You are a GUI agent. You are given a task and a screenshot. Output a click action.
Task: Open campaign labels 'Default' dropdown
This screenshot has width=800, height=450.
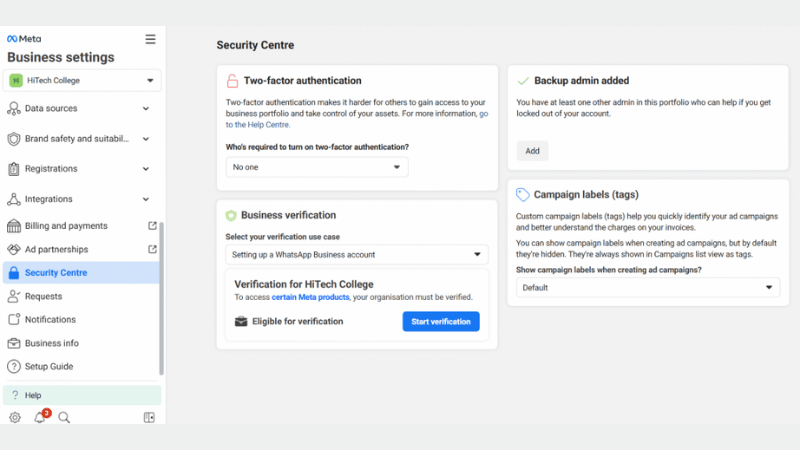(x=648, y=287)
